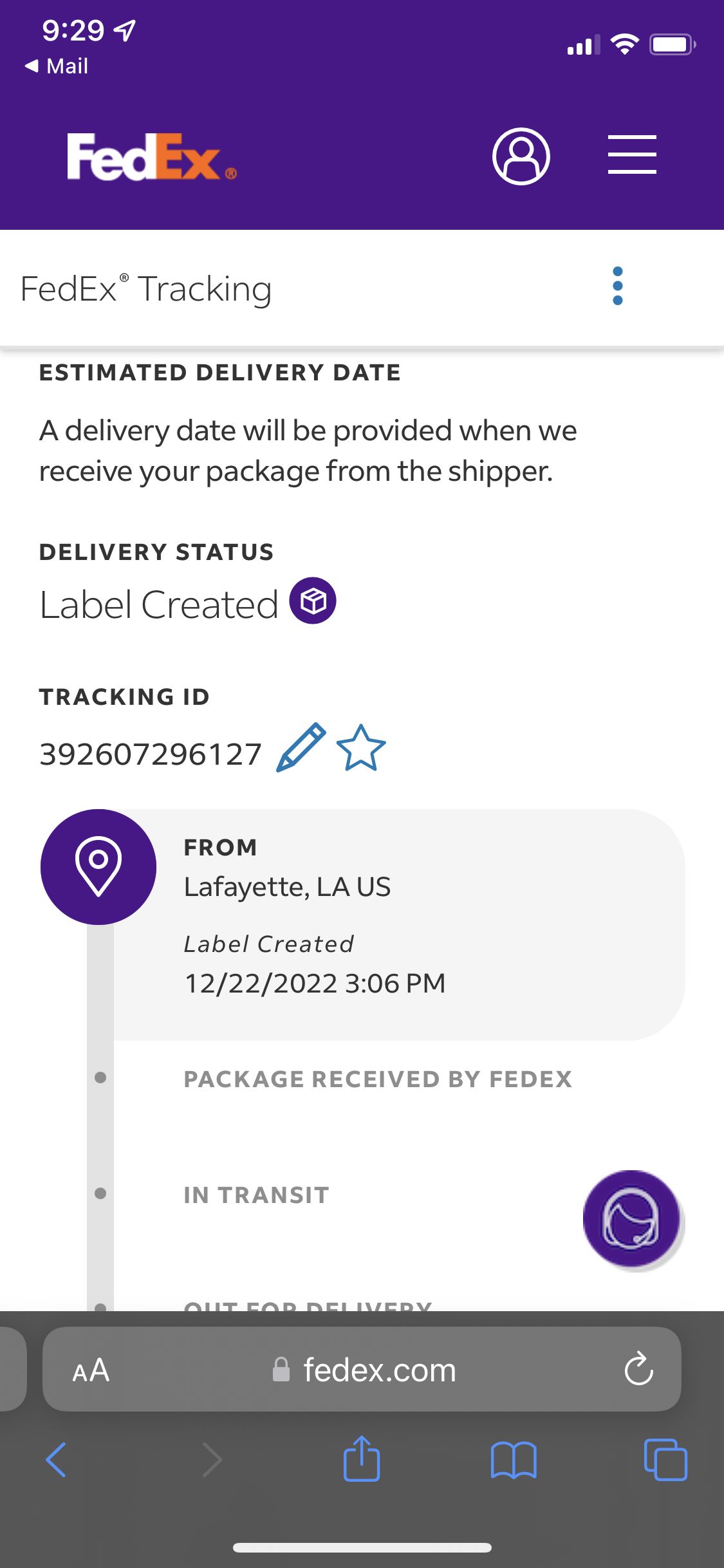Screen dimensions: 724x1568
Task: Reload the page
Action: [x=638, y=1369]
